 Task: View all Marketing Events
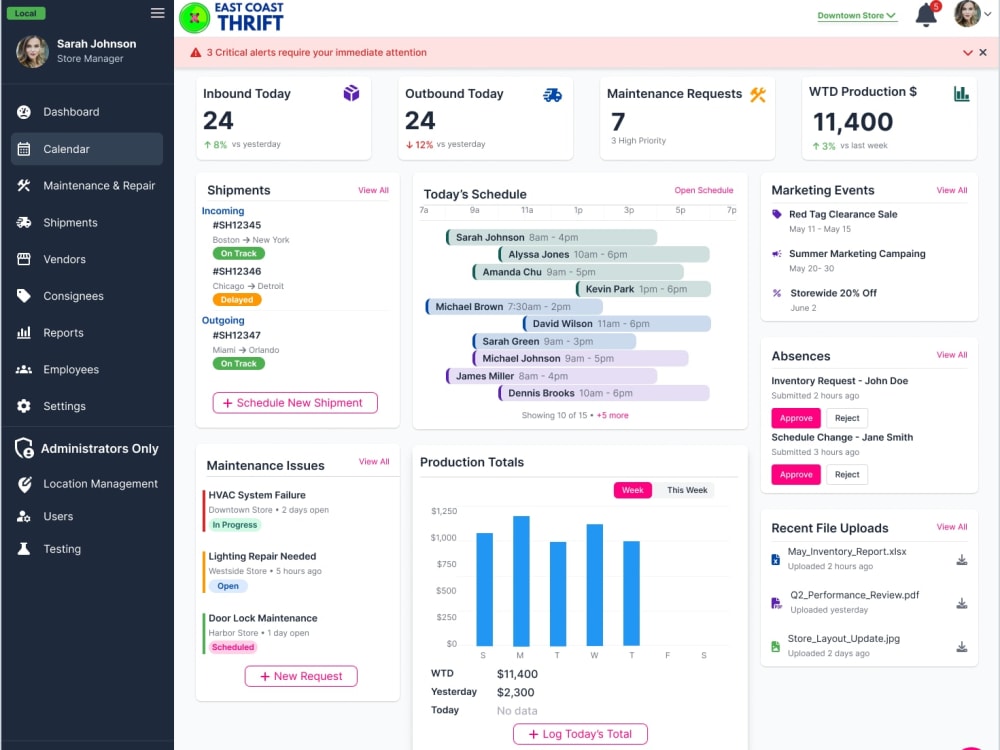(952, 190)
